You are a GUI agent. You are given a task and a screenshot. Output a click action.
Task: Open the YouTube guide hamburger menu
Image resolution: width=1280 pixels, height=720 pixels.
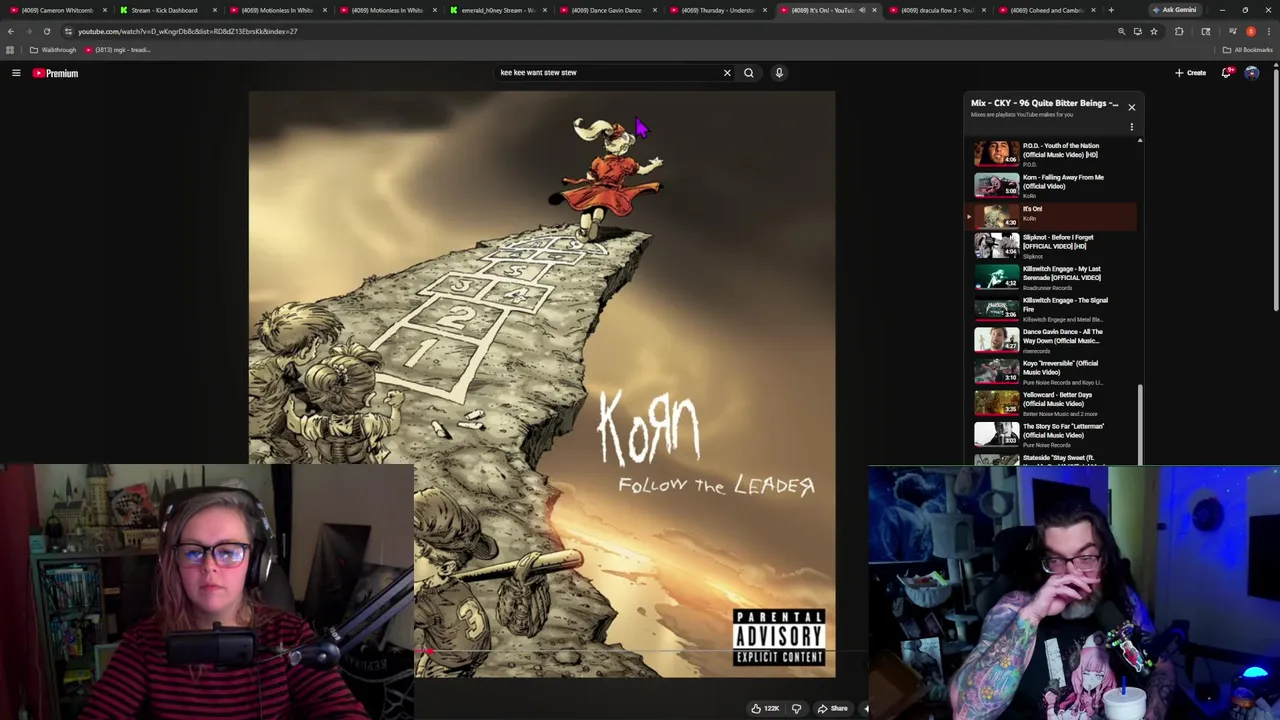coord(16,73)
